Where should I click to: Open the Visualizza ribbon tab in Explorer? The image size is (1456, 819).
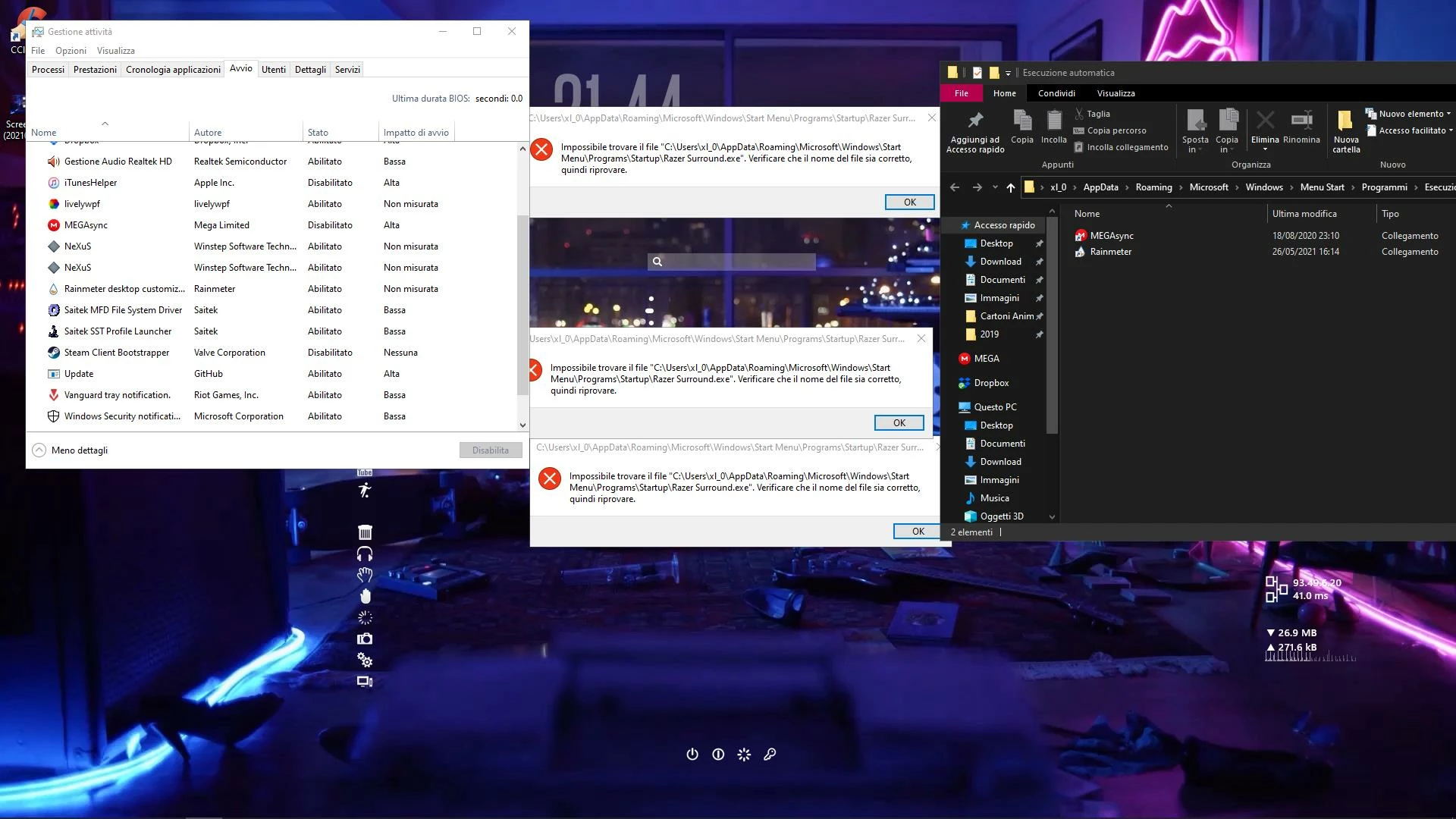(1116, 93)
